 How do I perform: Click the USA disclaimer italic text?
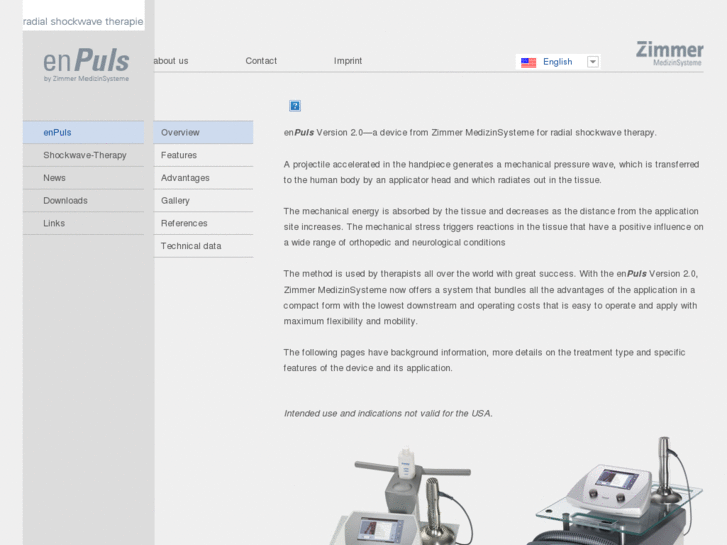(x=388, y=413)
